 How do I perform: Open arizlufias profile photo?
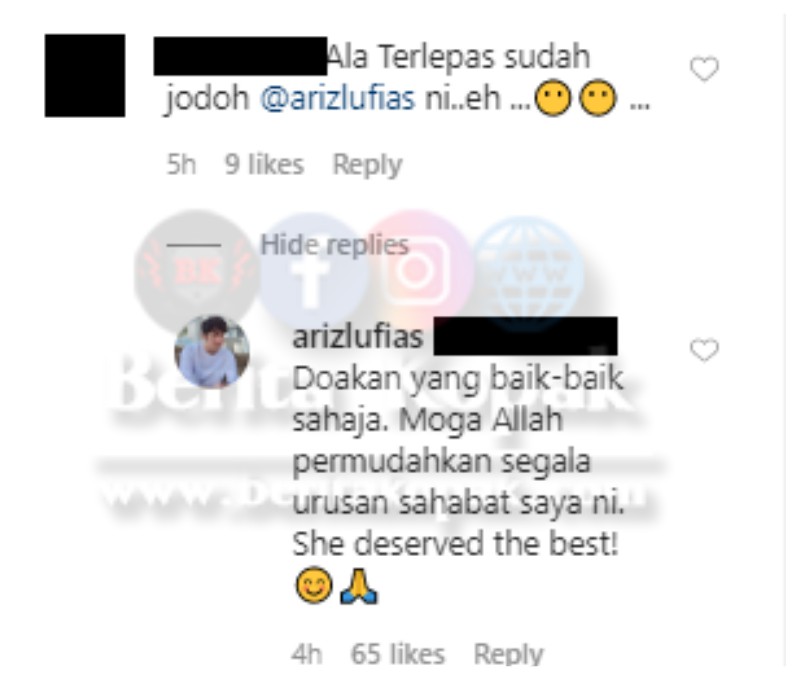click(212, 351)
